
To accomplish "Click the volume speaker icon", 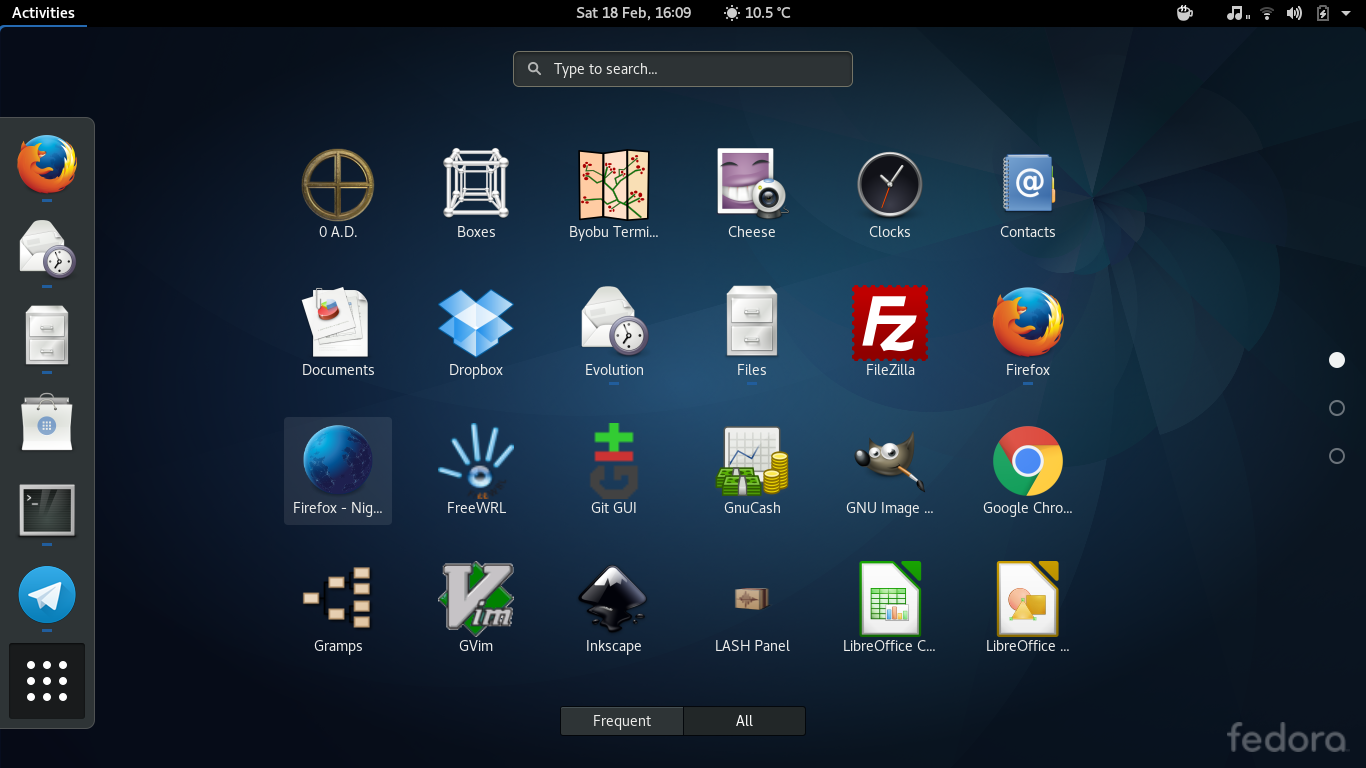I will coord(1294,13).
